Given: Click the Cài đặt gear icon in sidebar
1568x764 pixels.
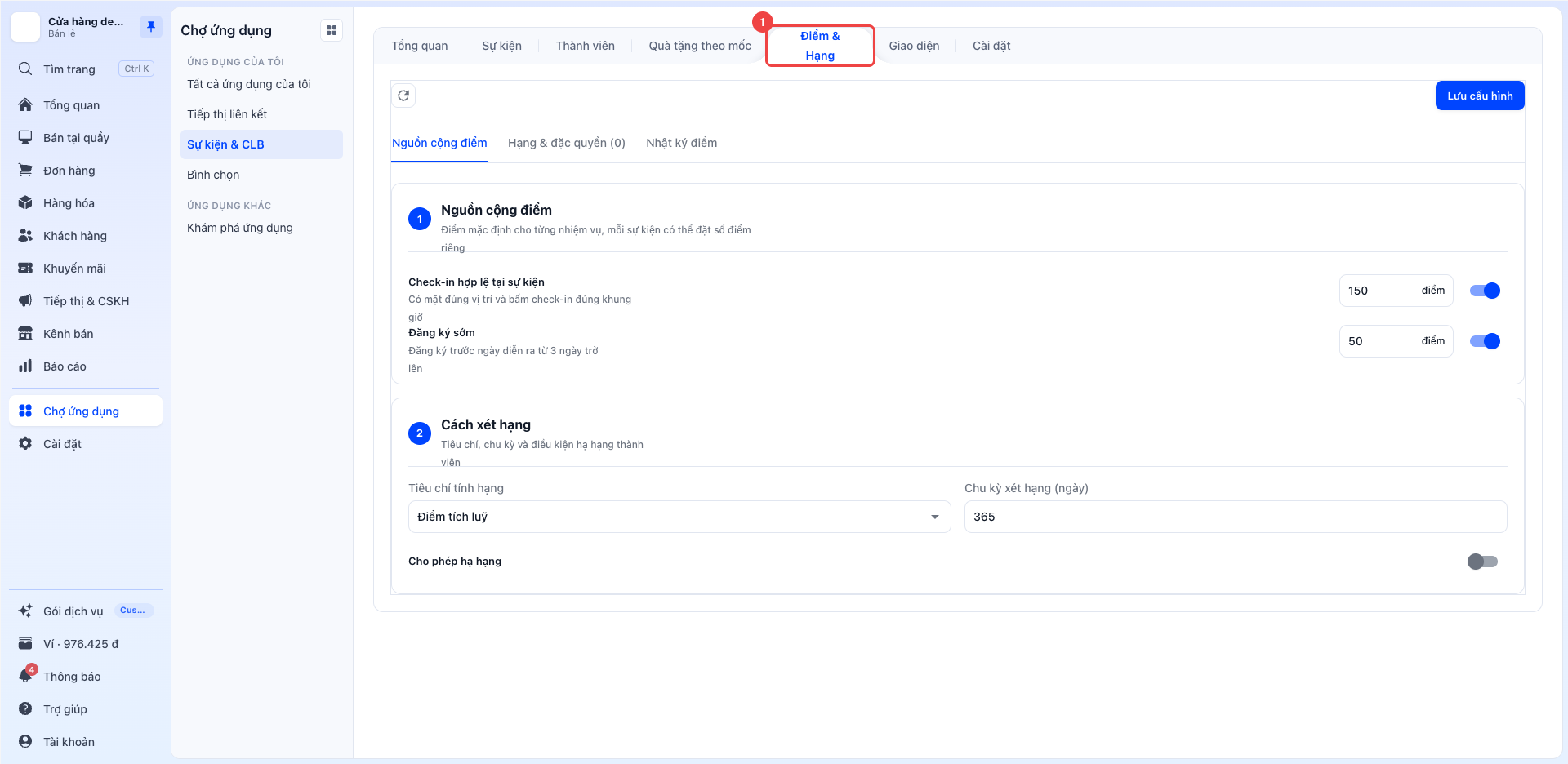Looking at the screenshot, I should (25, 443).
